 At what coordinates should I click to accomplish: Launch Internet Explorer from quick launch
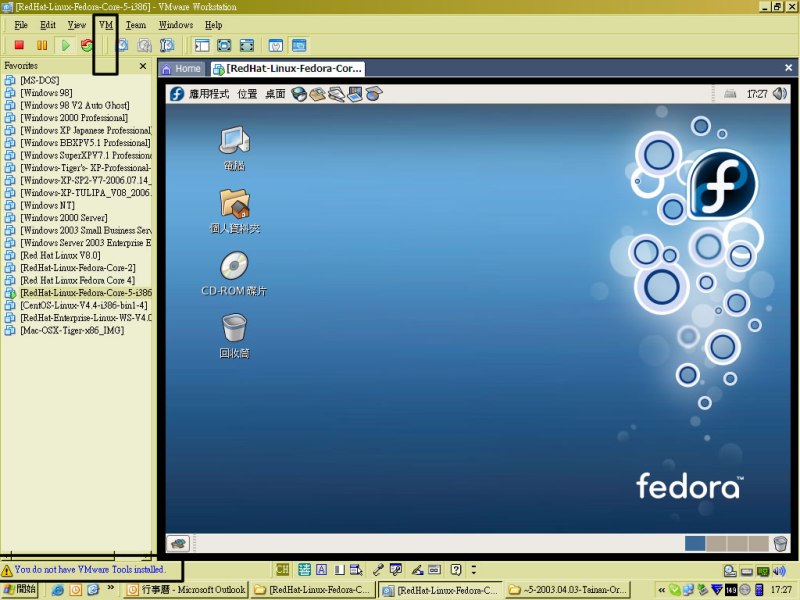coord(58,590)
